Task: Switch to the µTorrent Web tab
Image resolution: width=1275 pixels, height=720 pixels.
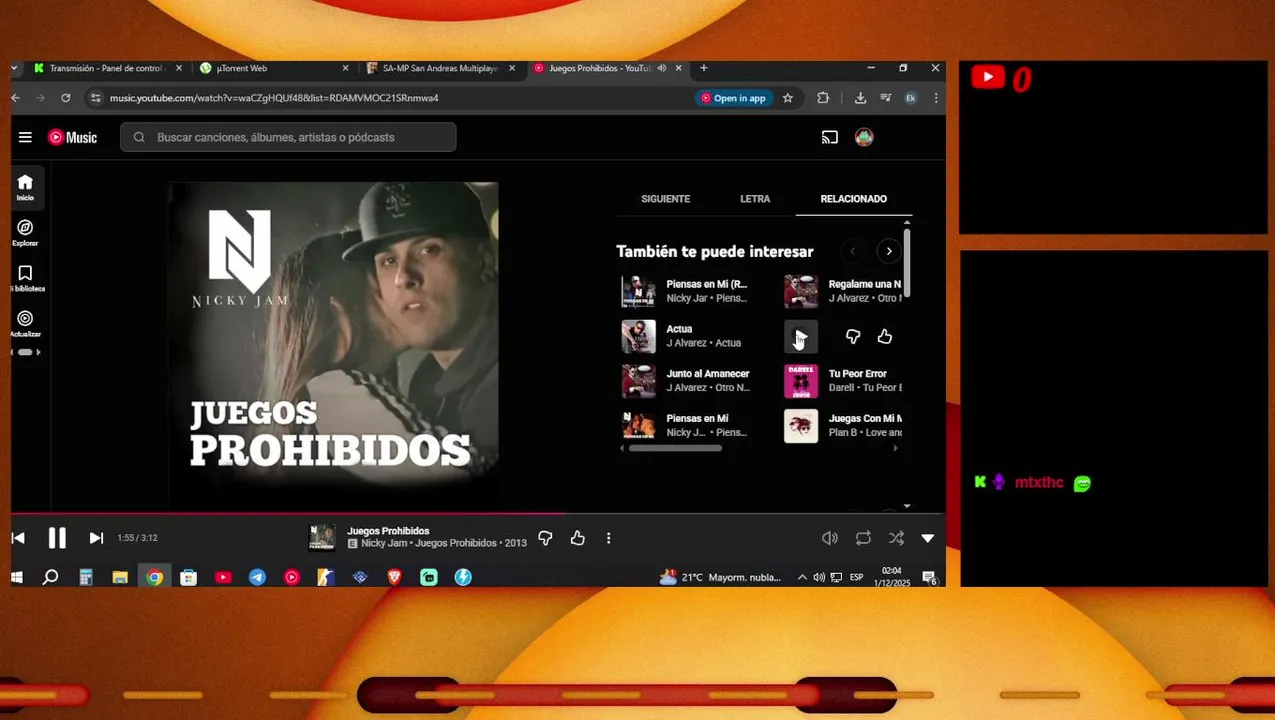Action: point(272,68)
